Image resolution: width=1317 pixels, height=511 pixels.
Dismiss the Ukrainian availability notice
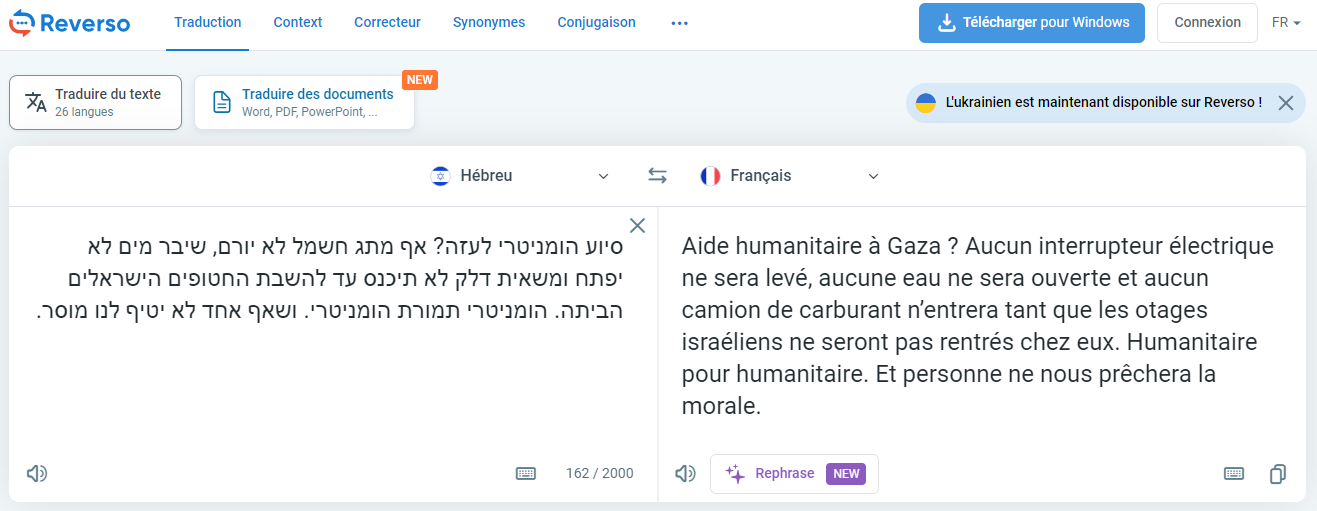tap(1286, 103)
